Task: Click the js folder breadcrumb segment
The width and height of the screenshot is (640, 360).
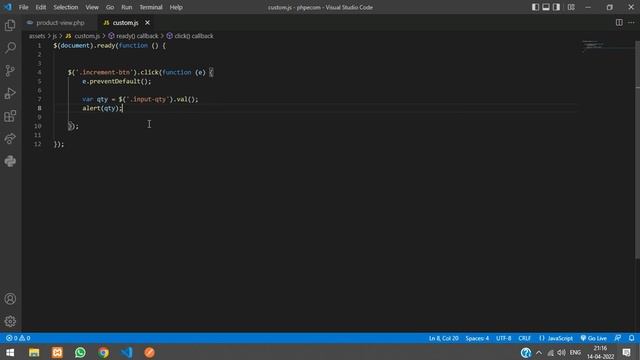Action: (x=54, y=36)
